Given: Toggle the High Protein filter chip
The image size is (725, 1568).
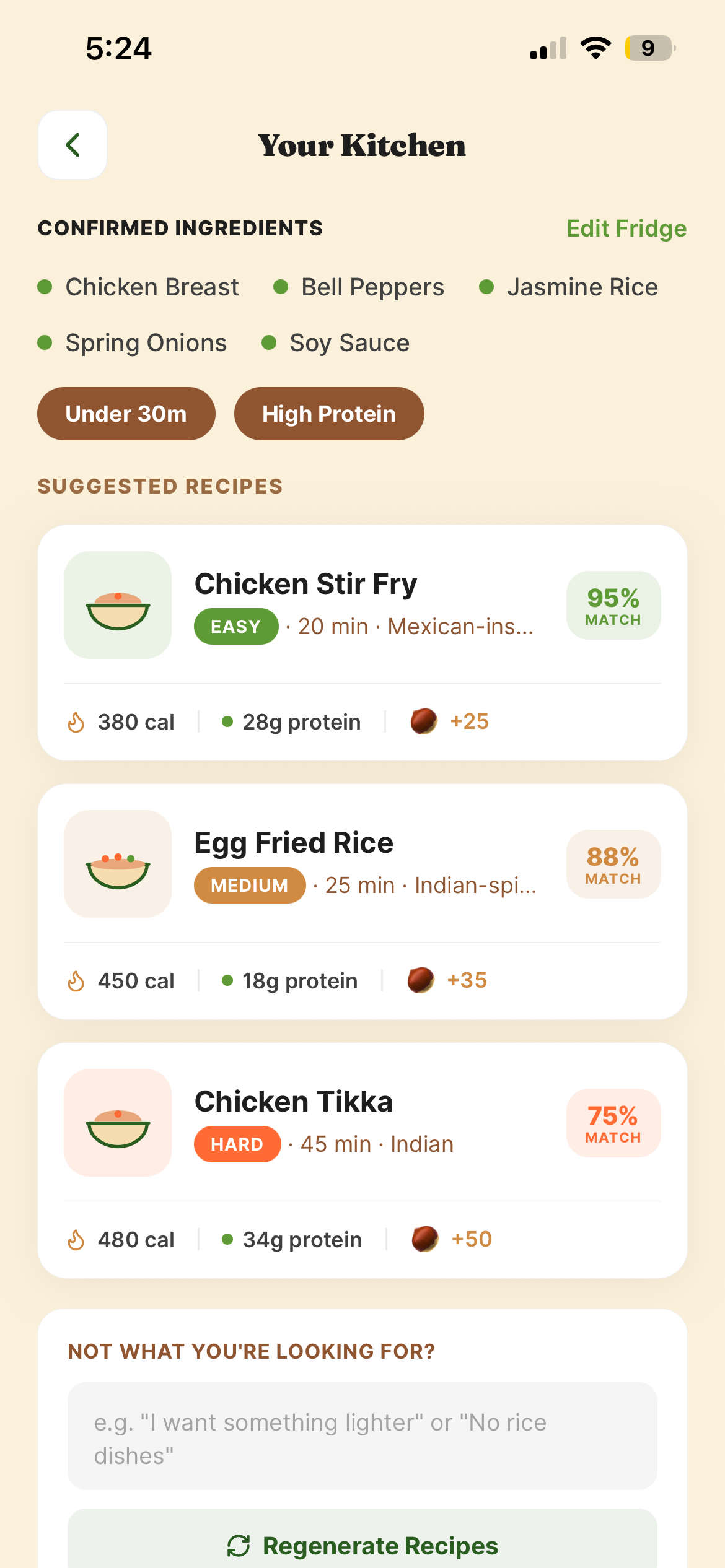Looking at the screenshot, I should tap(329, 414).
